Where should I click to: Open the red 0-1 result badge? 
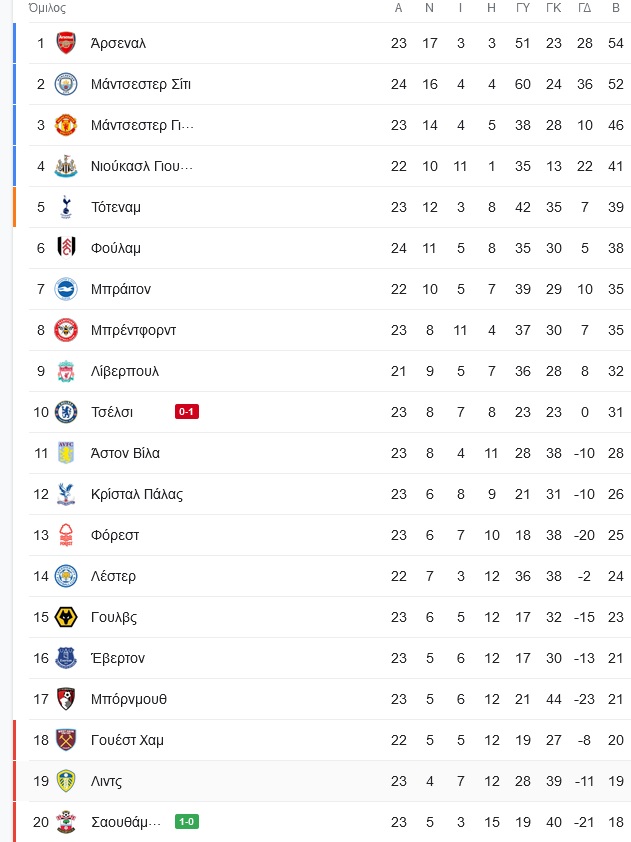click(187, 412)
